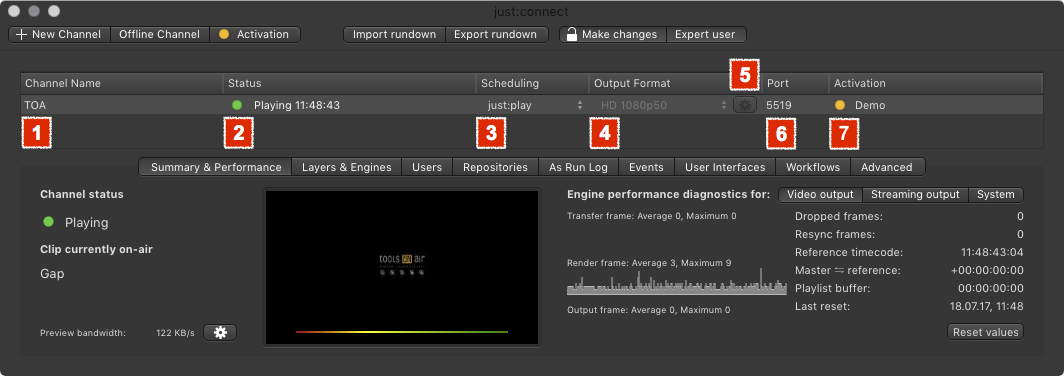Screen dimensions: 1064x376
Task: Open the Events tab
Action: point(646,167)
